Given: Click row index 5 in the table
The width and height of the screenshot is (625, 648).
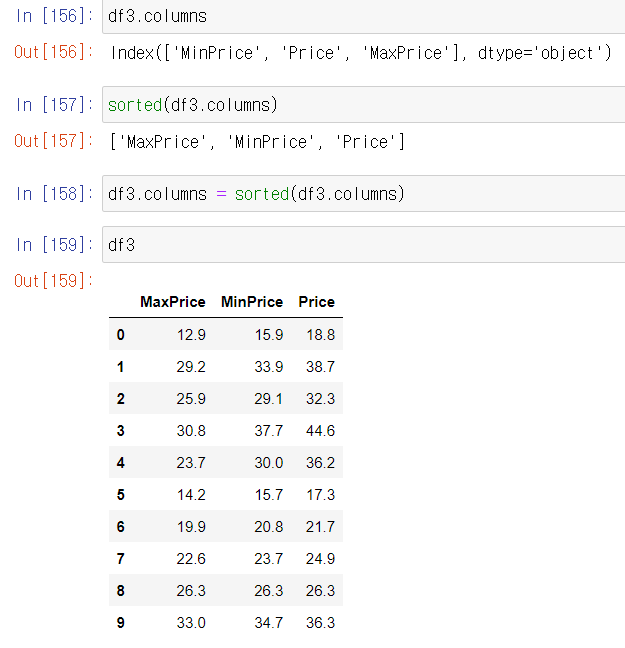Looking at the screenshot, I should click(x=120, y=495).
